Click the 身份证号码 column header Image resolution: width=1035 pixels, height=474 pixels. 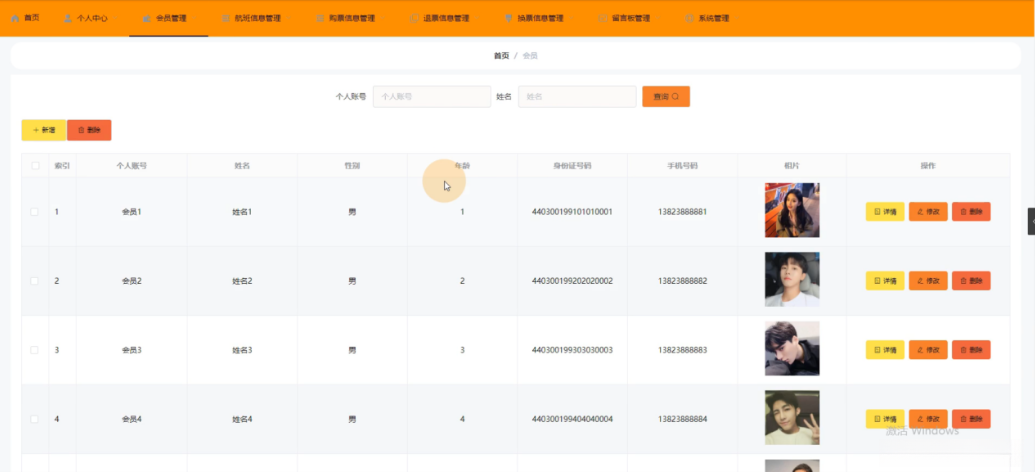pos(572,166)
